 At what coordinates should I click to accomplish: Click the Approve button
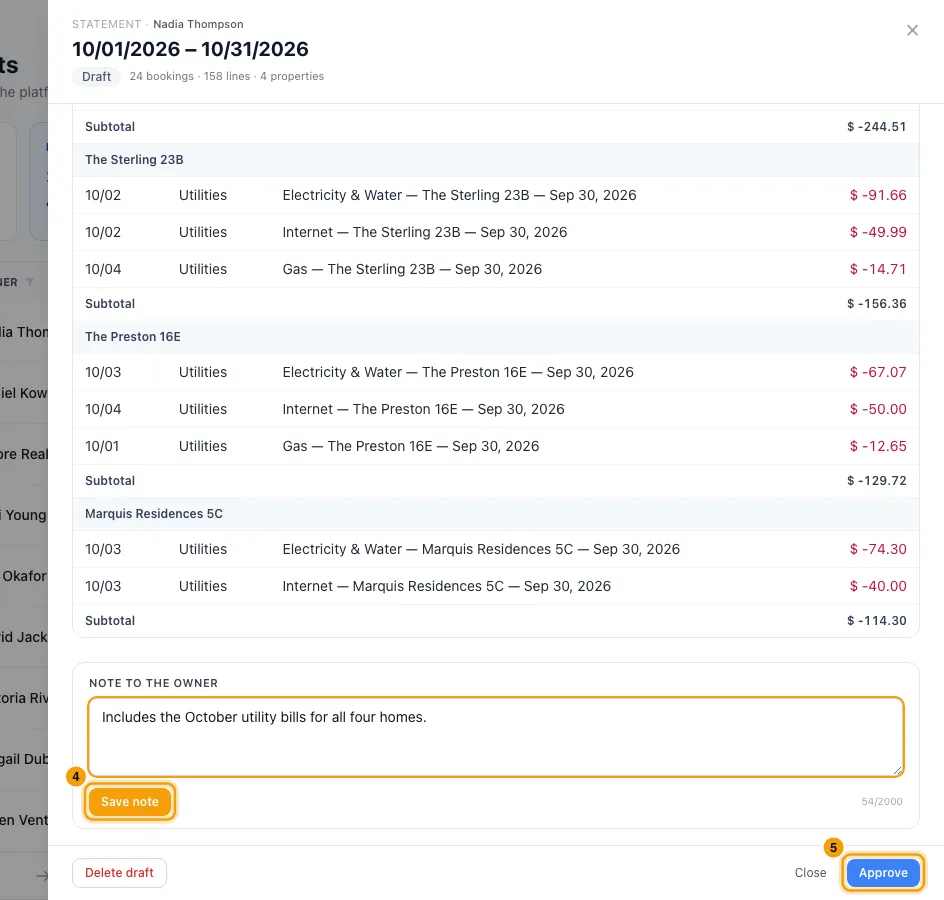click(x=883, y=872)
